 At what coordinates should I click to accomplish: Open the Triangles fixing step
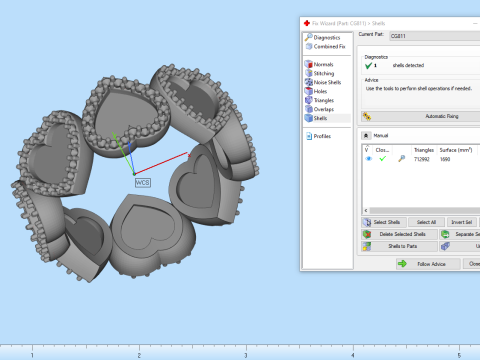pyautogui.click(x=319, y=100)
